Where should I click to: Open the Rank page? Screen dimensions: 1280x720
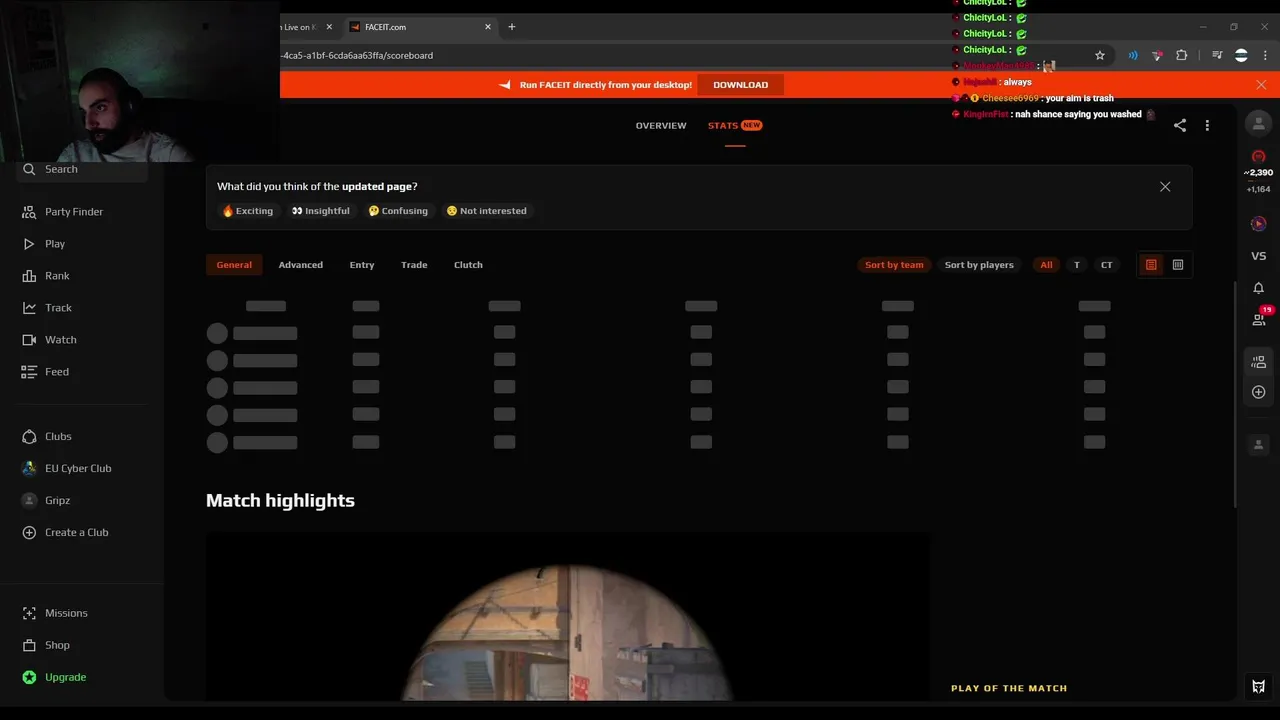(x=57, y=276)
